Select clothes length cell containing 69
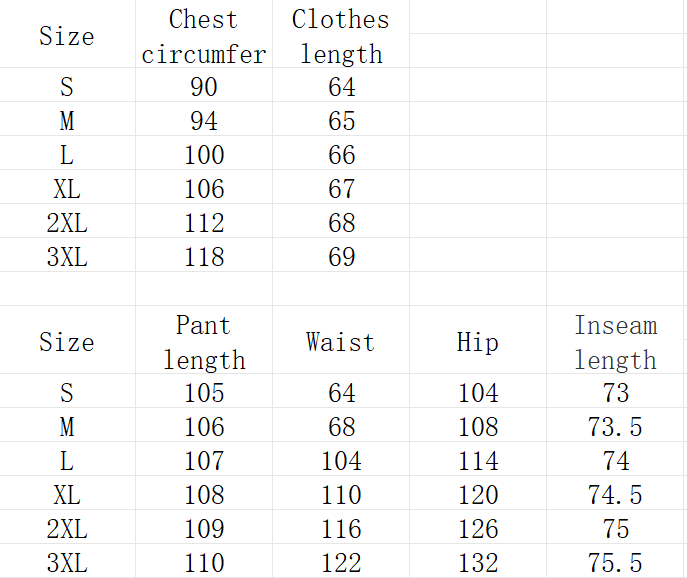This screenshot has width=687, height=578. 341,257
